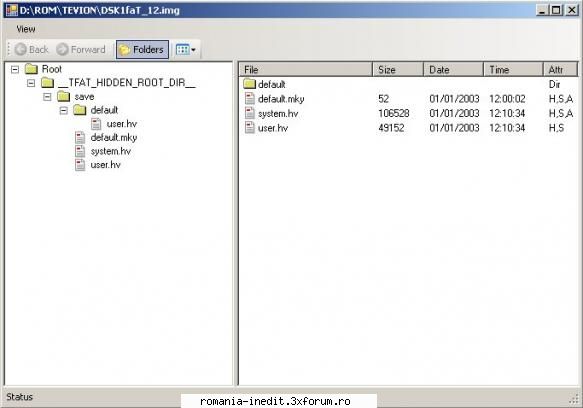Toggle the Folders pane button

coord(142,49)
